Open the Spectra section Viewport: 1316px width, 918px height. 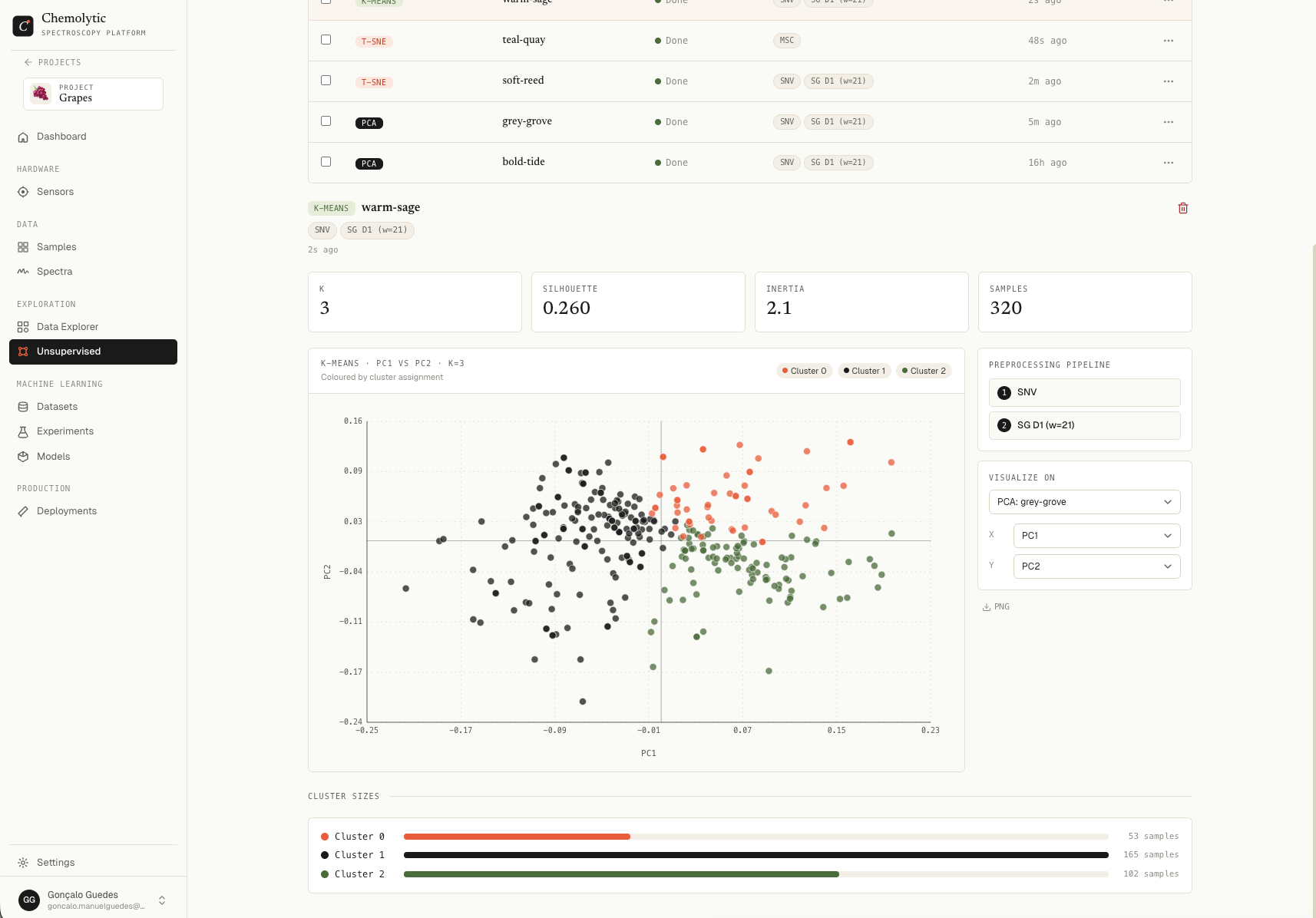coord(93,272)
